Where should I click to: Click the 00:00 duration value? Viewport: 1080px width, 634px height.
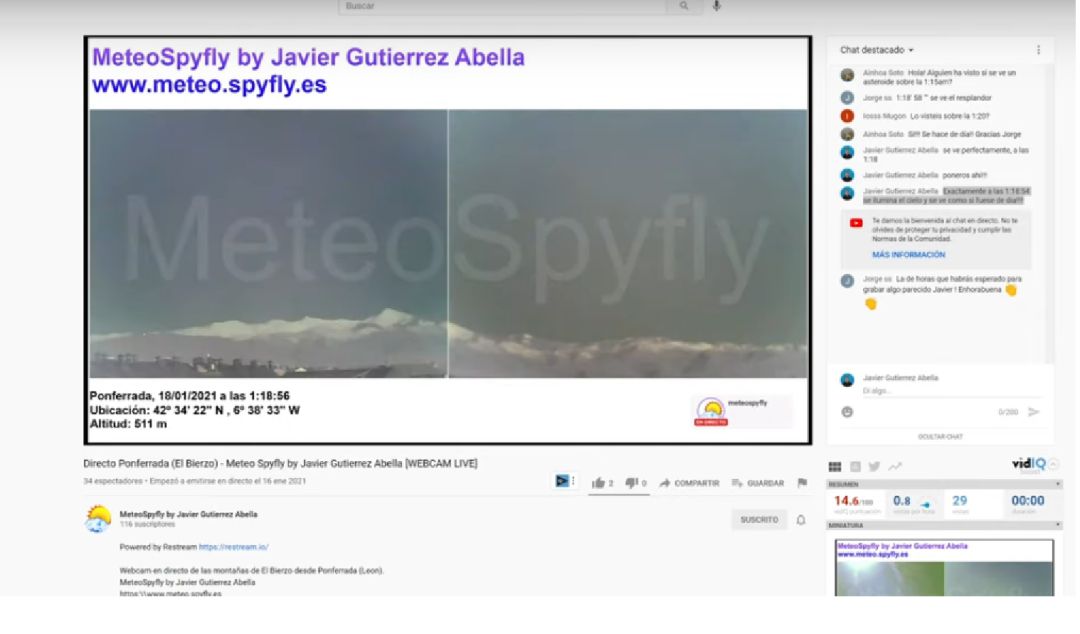(1028, 501)
